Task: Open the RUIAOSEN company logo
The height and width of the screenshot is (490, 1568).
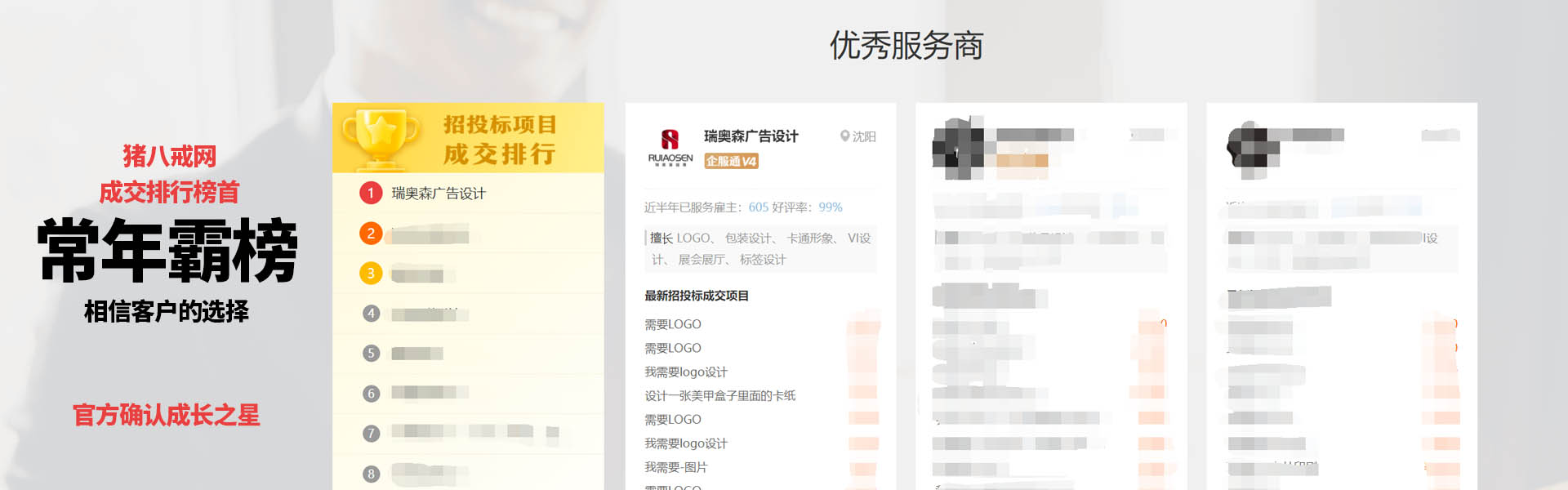Action: click(x=670, y=147)
